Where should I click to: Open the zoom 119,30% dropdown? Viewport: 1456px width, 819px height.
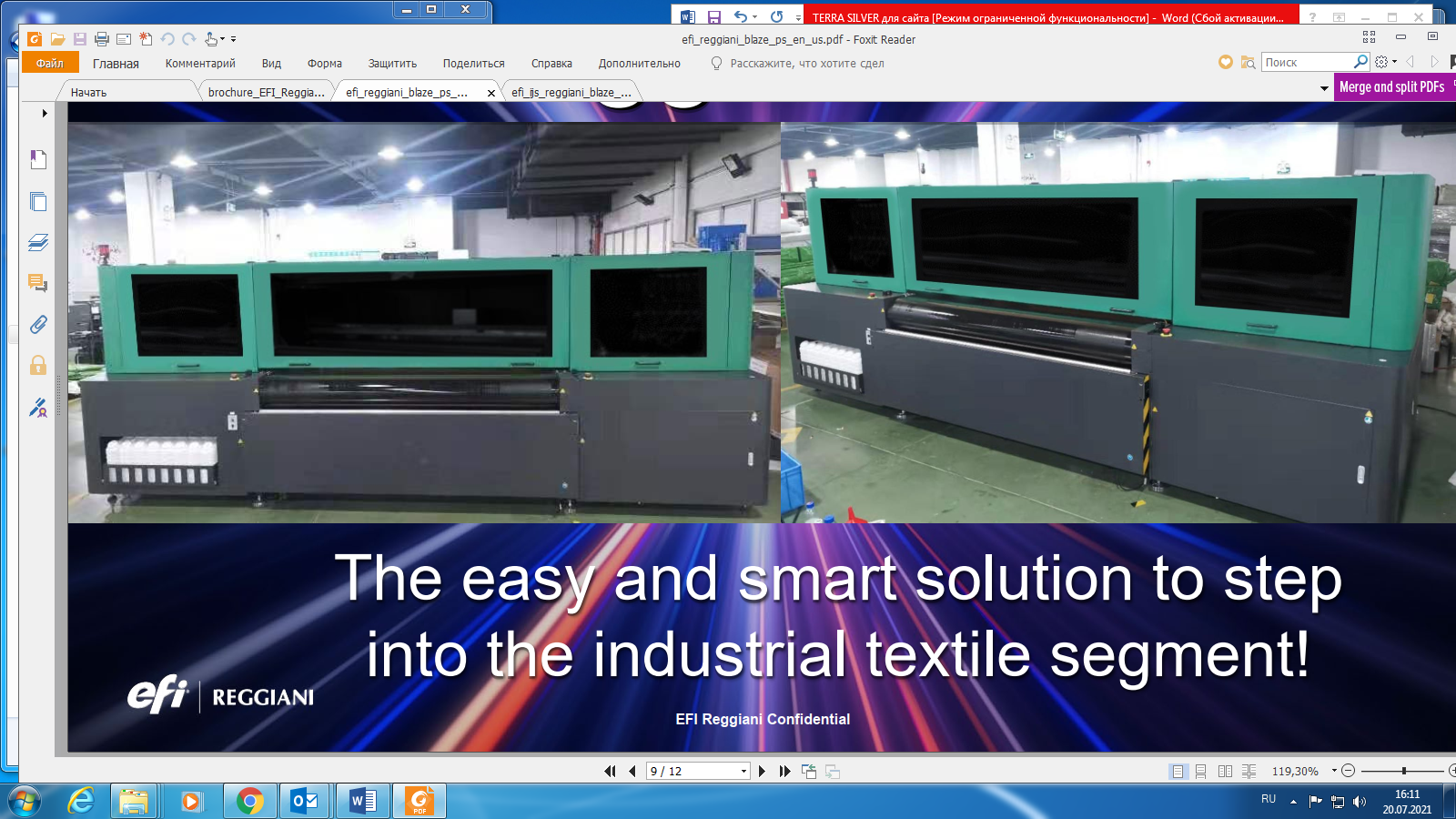pyautogui.click(x=1334, y=771)
